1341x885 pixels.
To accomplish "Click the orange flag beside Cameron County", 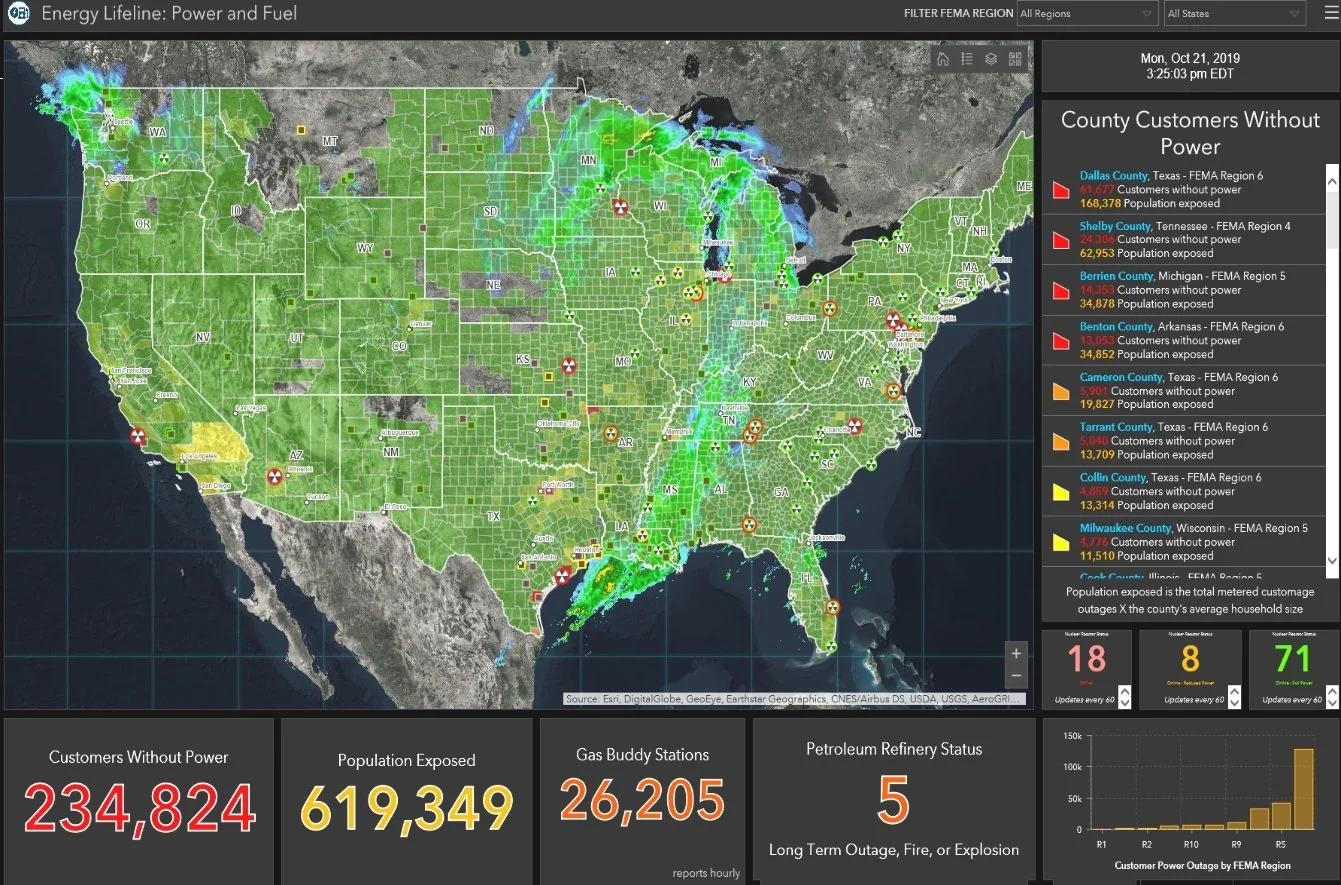I will click(x=1061, y=391).
